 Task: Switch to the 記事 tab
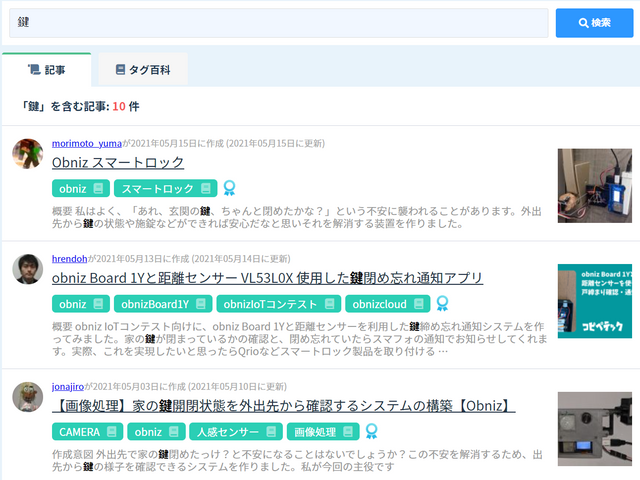click(x=47, y=70)
